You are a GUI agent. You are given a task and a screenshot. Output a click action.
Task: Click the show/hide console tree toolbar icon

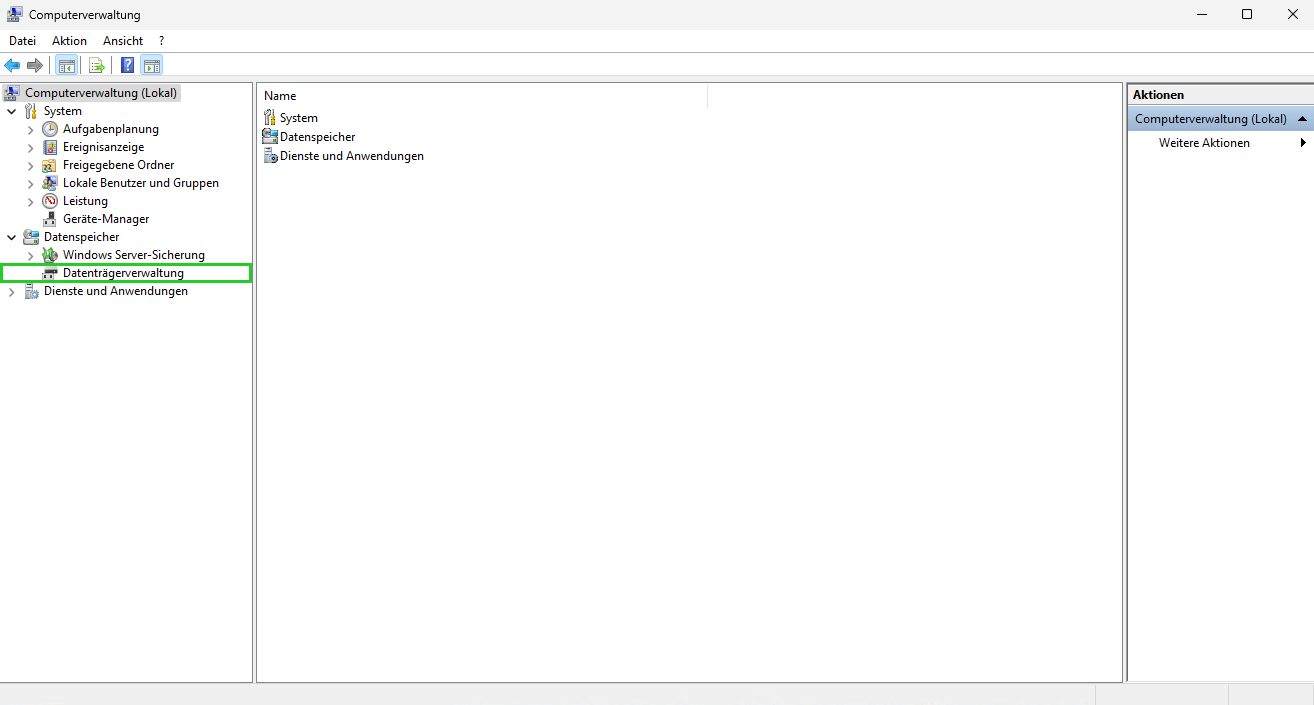[x=66, y=66]
